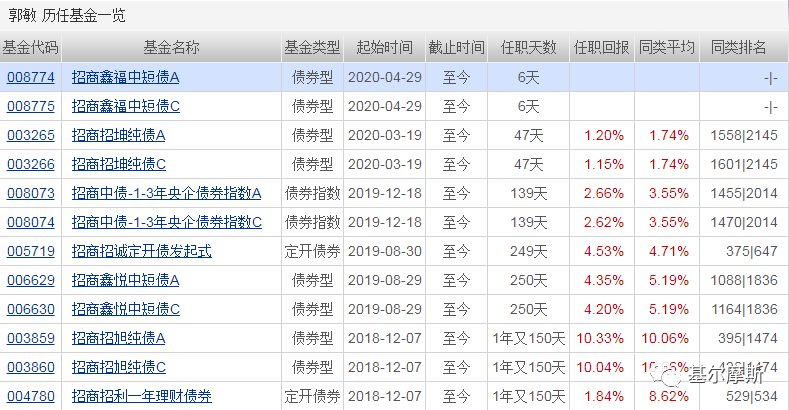The image size is (789, 410).
Task: Select peer average 8.62% cell
Action: [x=669, y=396]
